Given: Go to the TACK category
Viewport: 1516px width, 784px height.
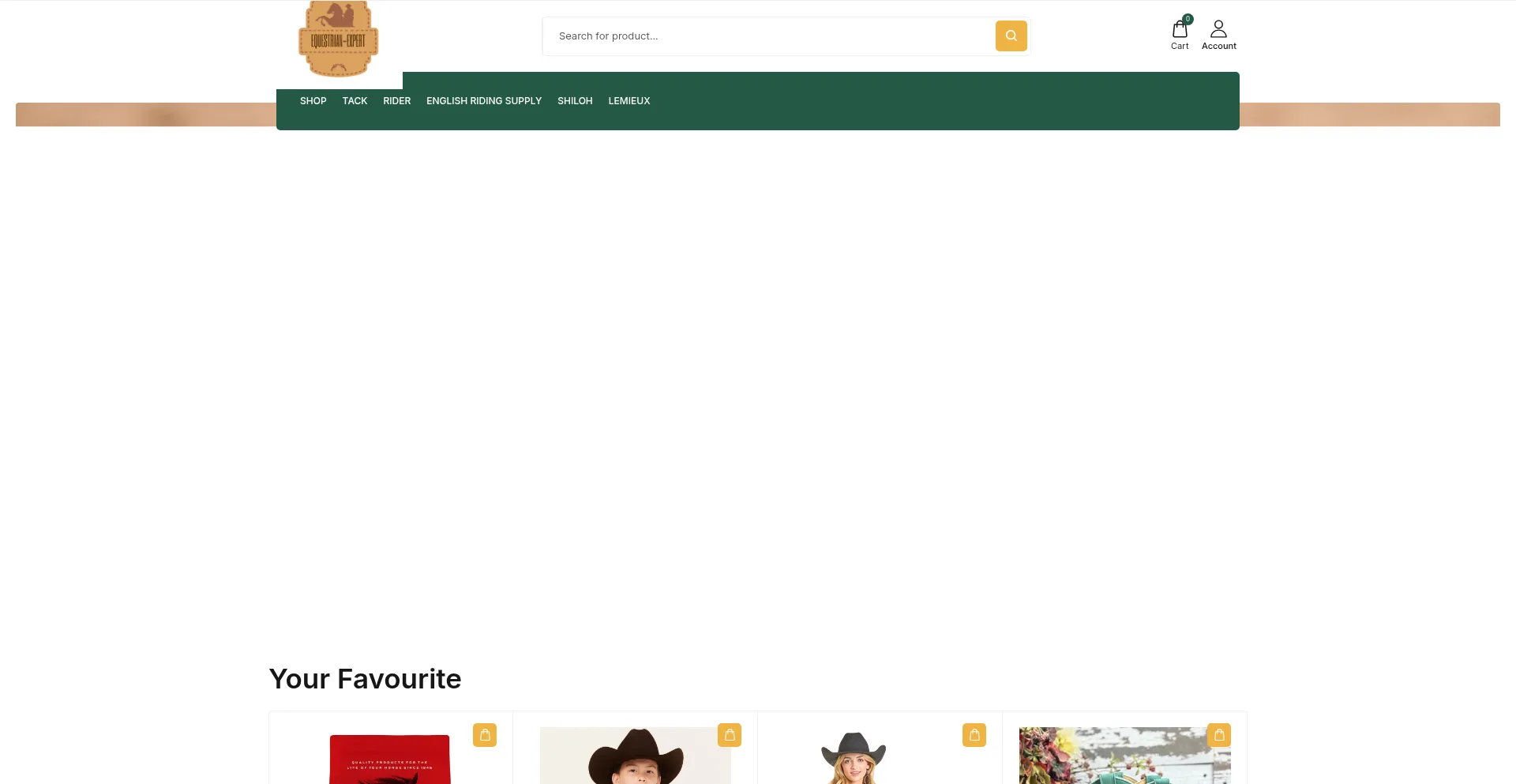Looking at the screenshot, I should point(355,101).
